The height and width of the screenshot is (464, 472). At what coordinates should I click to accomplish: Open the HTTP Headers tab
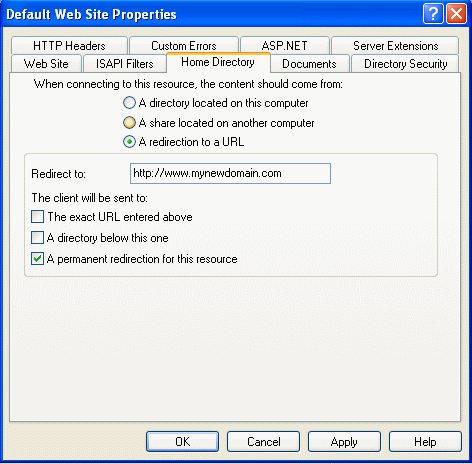[x=69, y=46]
